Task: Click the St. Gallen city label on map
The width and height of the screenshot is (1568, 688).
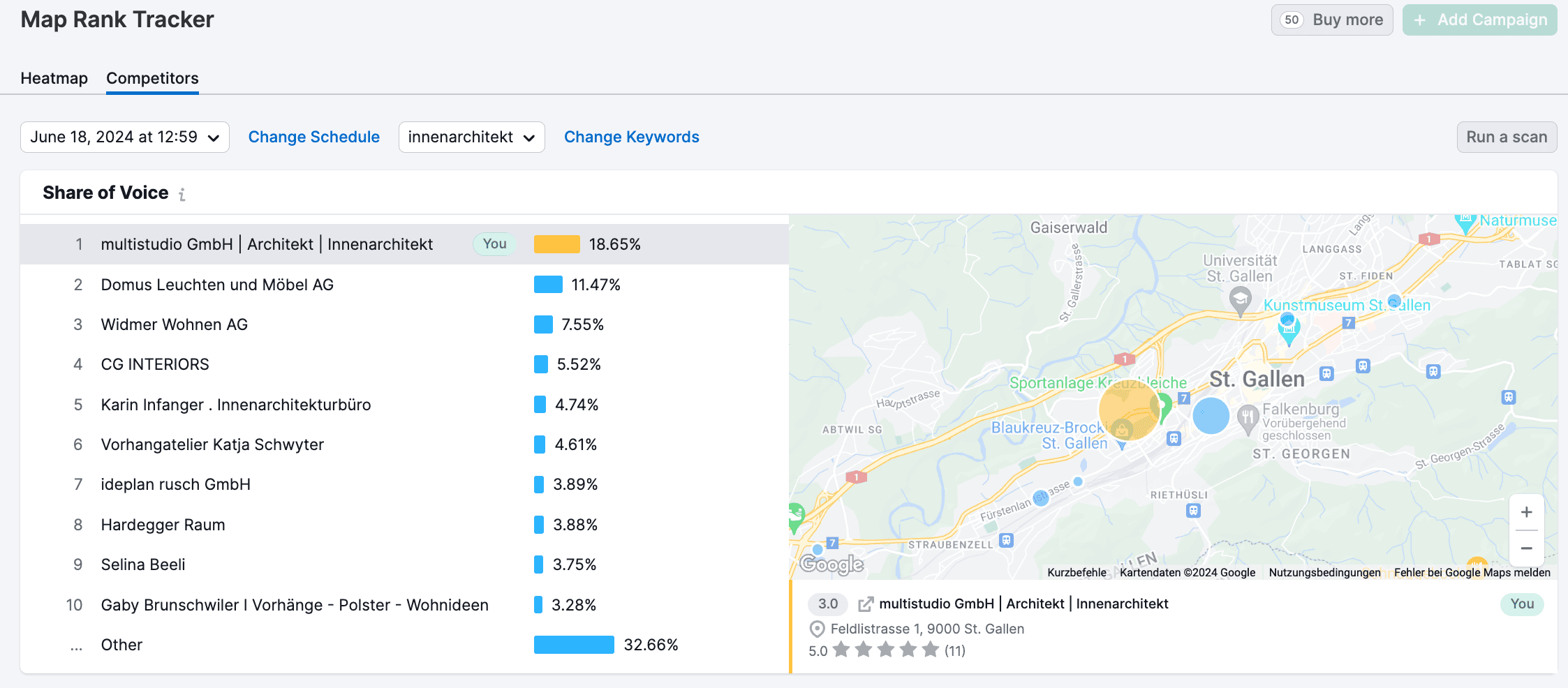Action: (1257, 380)
